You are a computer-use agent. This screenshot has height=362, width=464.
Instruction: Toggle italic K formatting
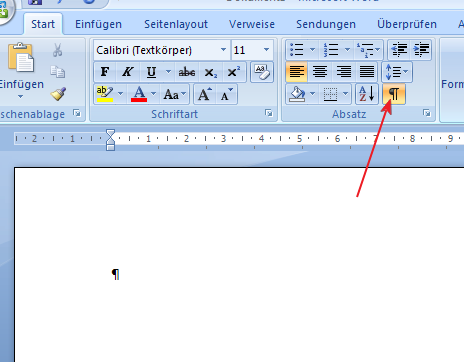click(x=127, y=72)
